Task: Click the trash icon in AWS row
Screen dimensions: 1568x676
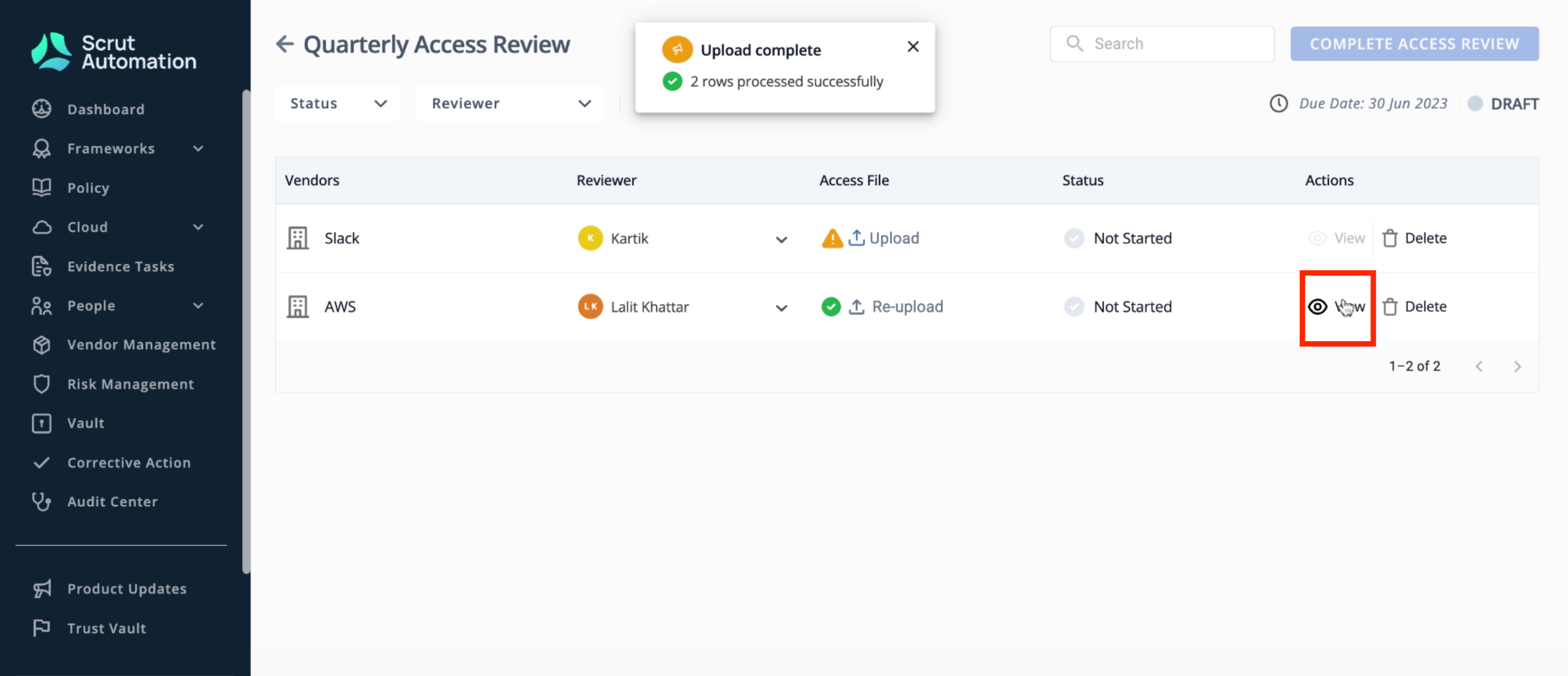Action: coord(1389,306)
